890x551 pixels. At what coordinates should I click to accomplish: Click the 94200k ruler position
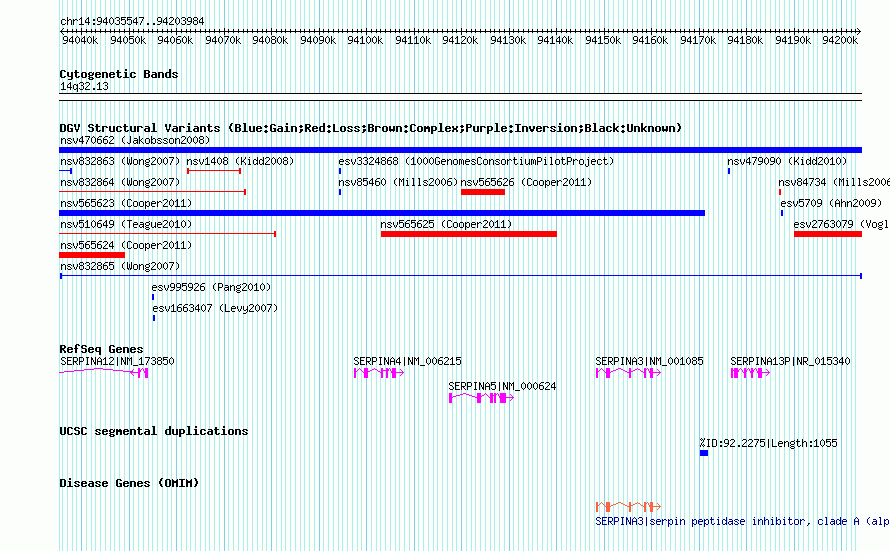[839, 40]
